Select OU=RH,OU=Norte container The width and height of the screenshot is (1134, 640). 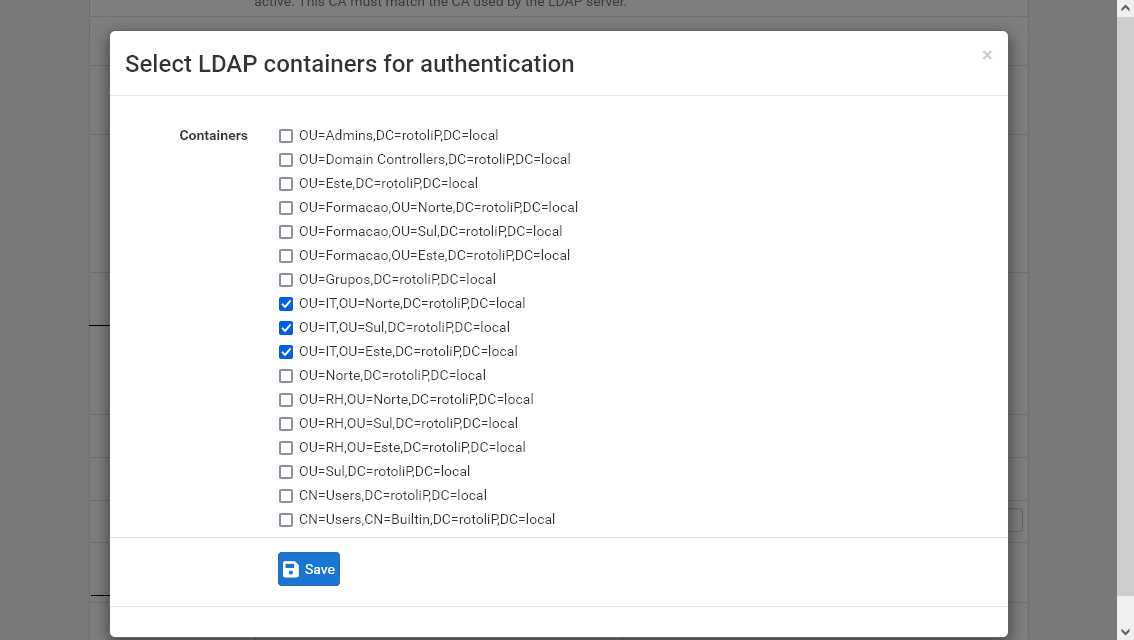pyautogui.click(x=285, y=399)
